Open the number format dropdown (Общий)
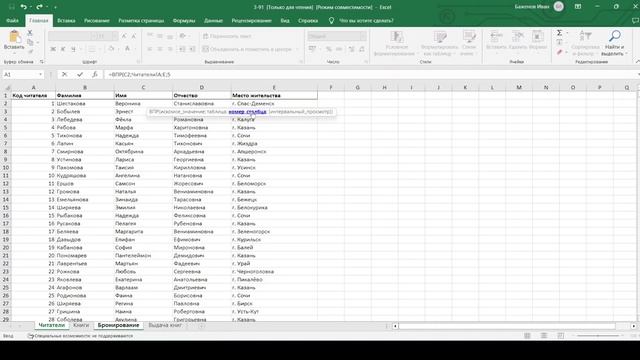This screenshot has width=640, height=360. [x=363, y=36]
